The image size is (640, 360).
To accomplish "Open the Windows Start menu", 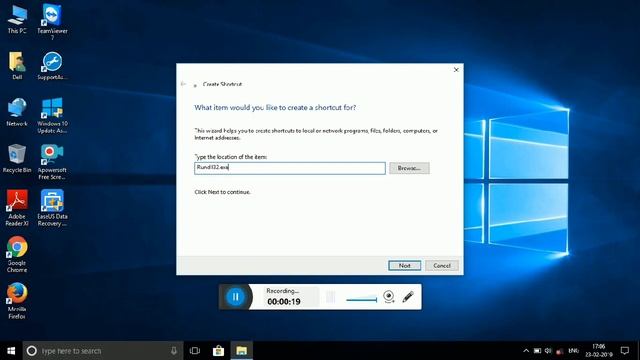I will 11,351.
